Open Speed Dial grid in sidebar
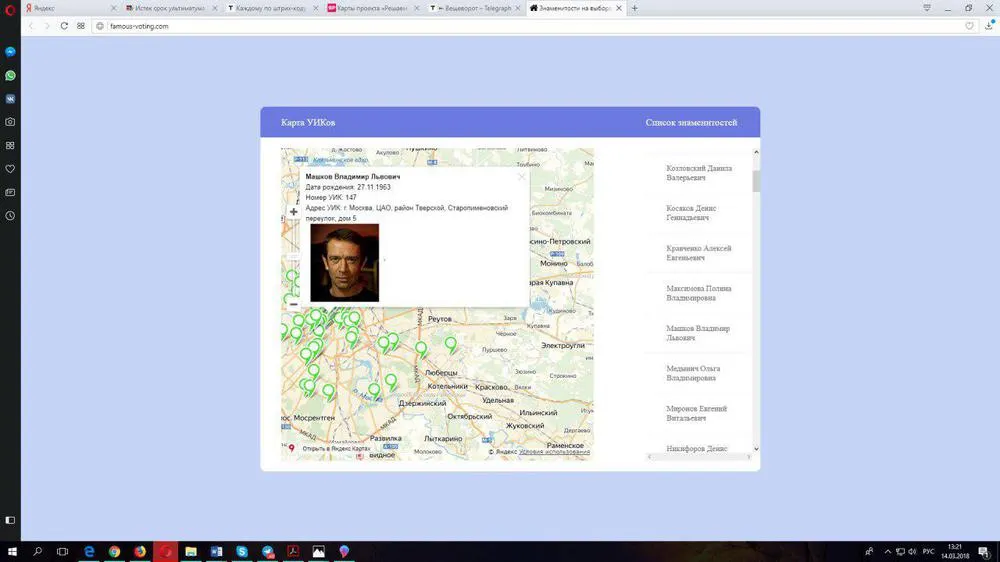This screenshot has width=1000, height=562. 10,145
